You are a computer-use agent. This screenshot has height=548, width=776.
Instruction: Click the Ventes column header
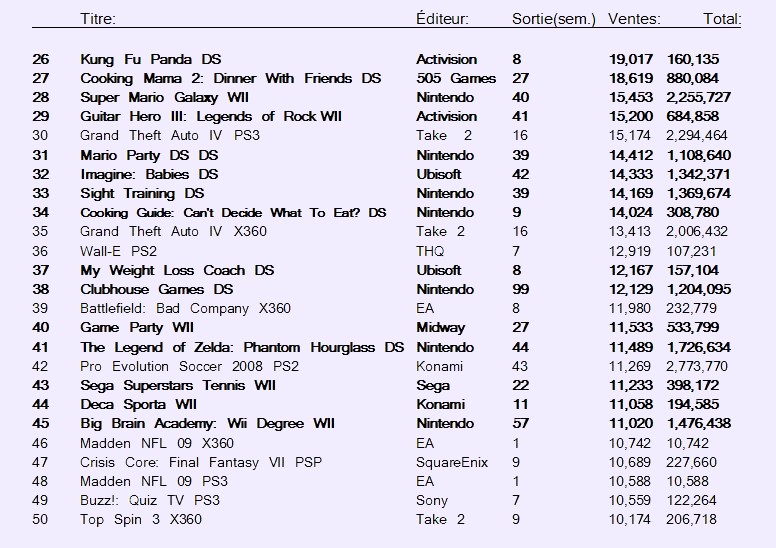(634, 19)
